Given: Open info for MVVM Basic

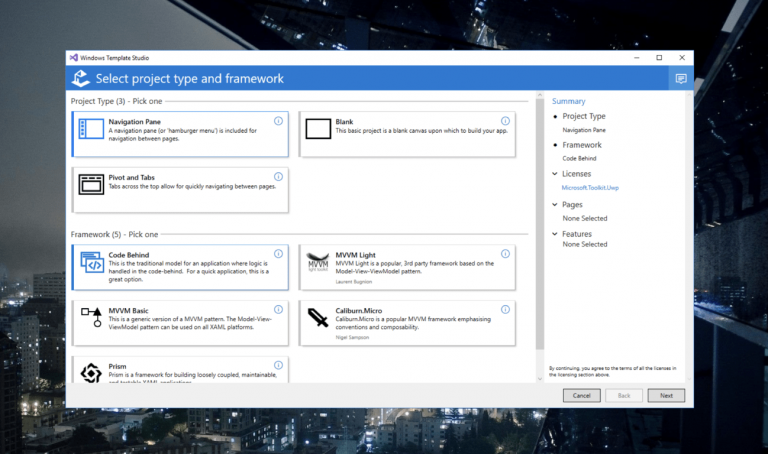Looking at the screenshot, I should (278, 310).
